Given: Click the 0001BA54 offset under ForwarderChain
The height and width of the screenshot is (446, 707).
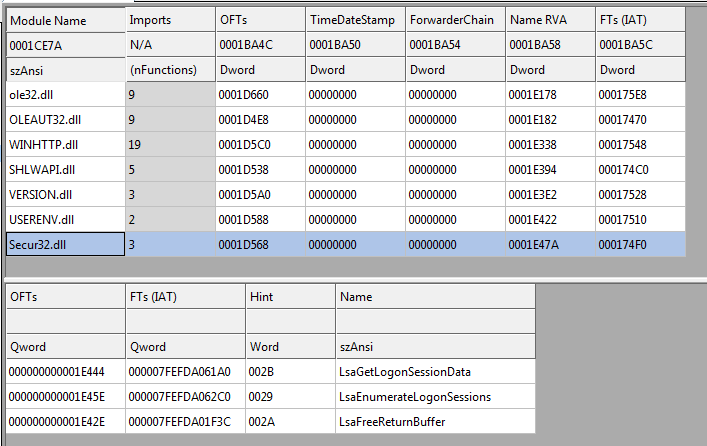Looking at the screenshot, I should tap(455, 45).
